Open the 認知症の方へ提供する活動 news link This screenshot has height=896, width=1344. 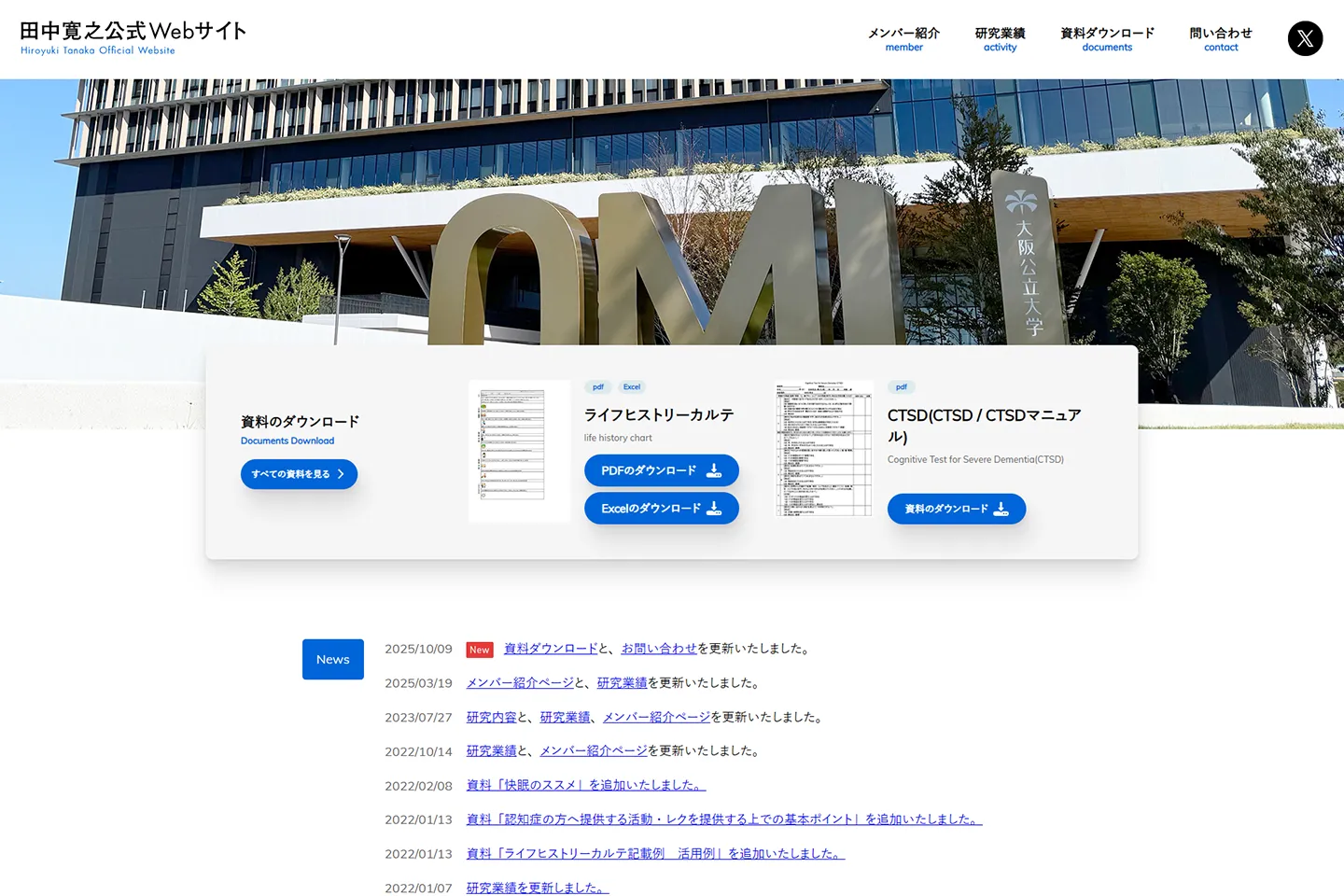pos(724,819)
